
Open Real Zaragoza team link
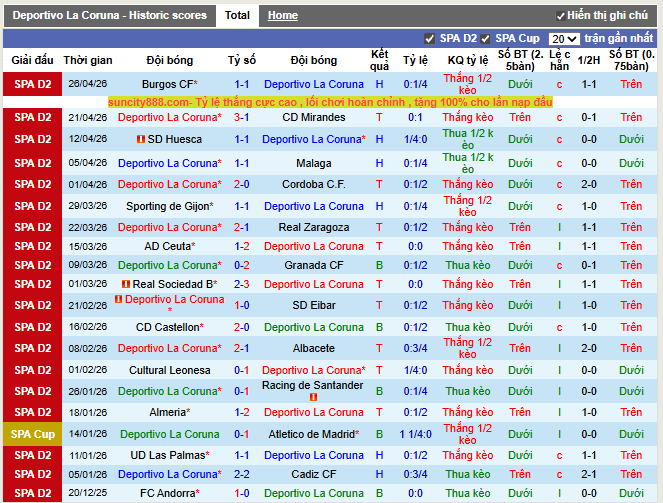(x=314, y=227)
